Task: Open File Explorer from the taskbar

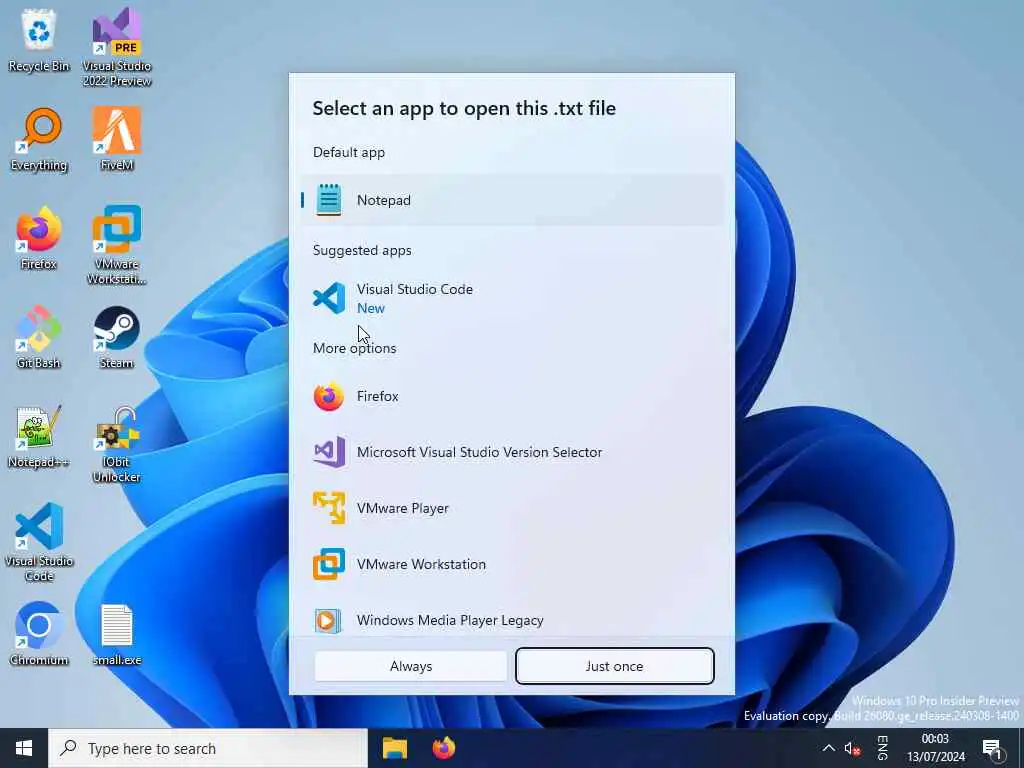Action: [394, 748]
